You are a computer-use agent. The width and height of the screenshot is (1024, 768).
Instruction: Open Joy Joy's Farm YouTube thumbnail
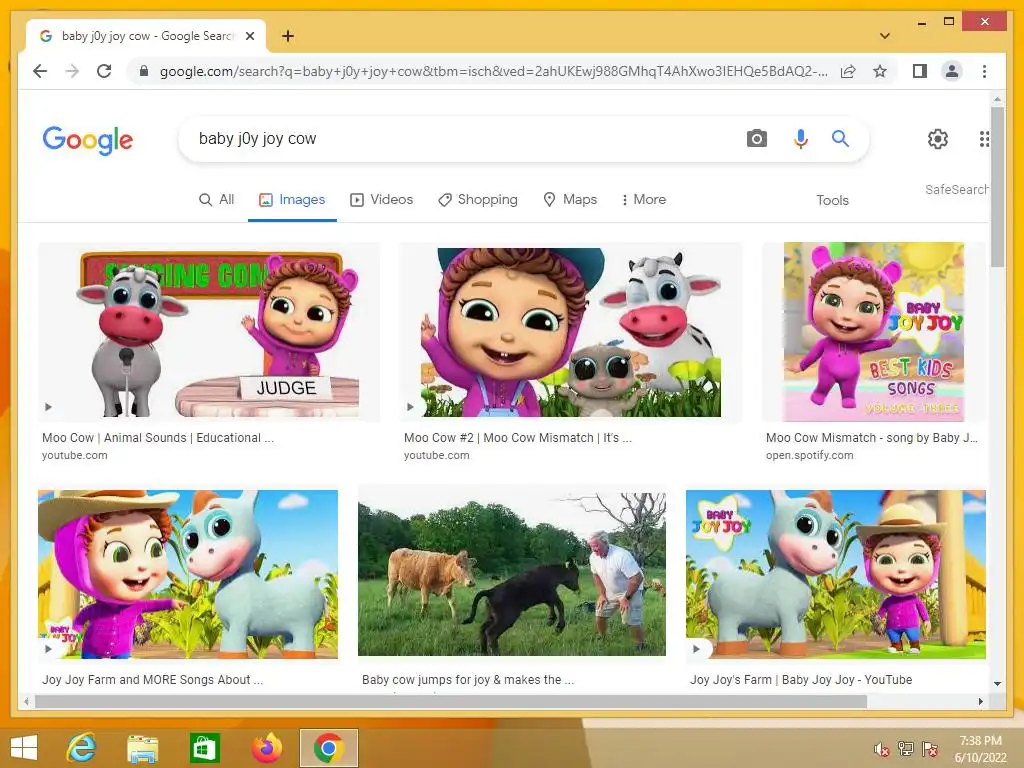pos(836,574)
